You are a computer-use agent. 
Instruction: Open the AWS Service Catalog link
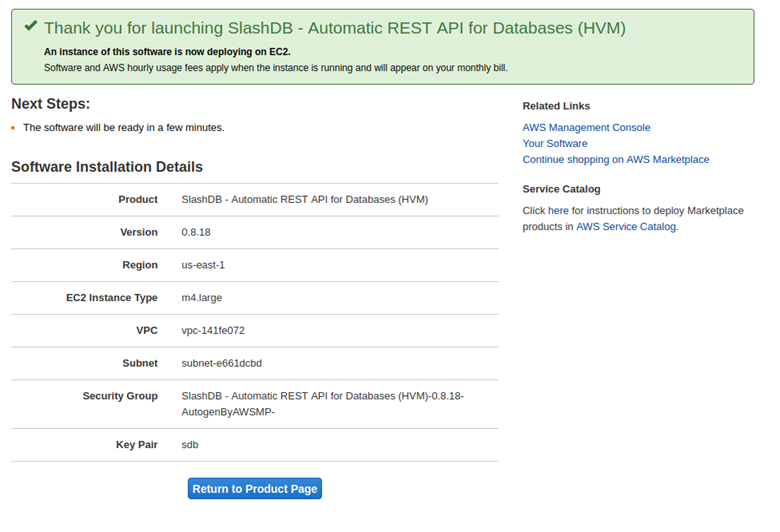click(625, 226)
